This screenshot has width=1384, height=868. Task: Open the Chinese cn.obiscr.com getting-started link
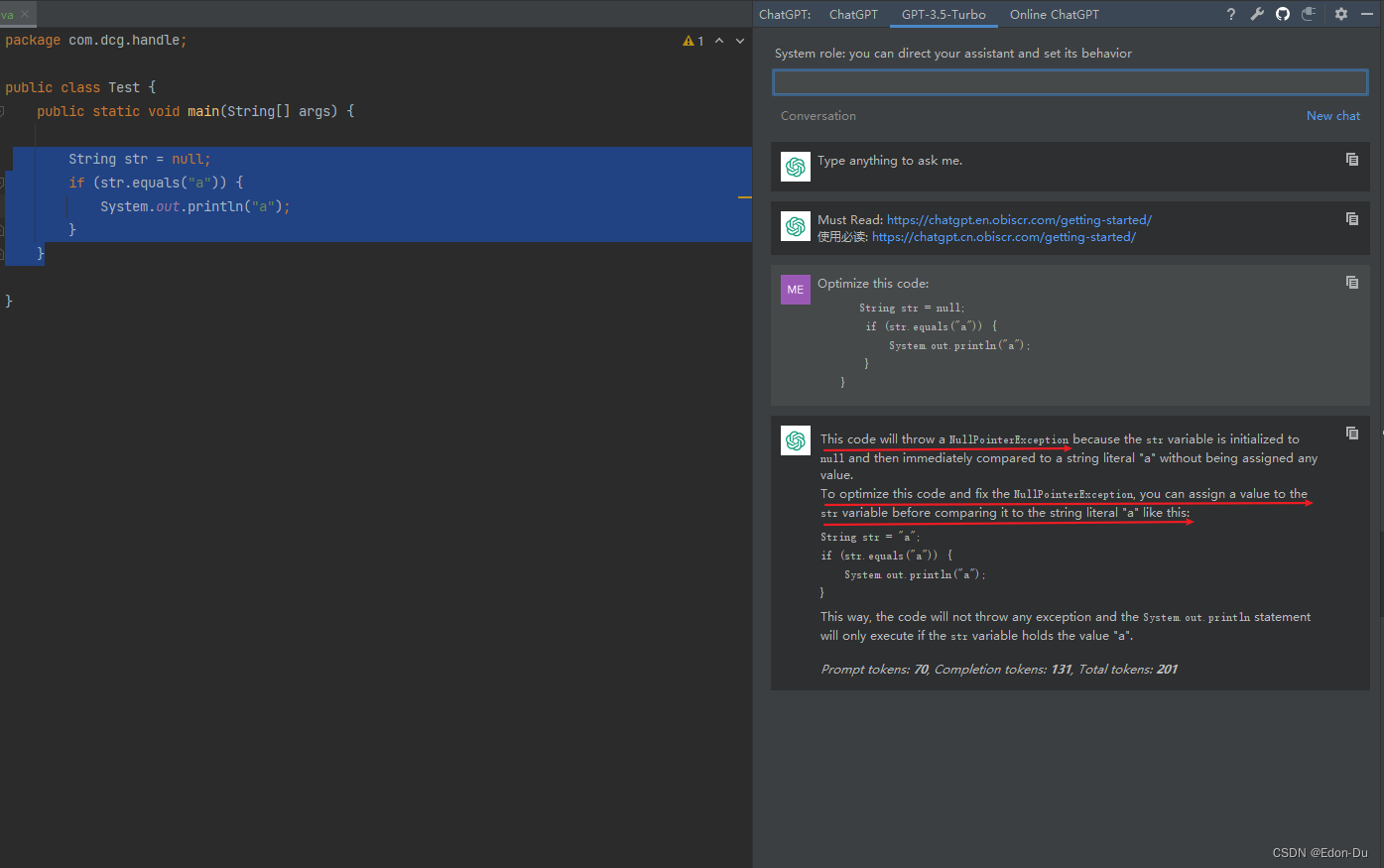coord(1004,237)
